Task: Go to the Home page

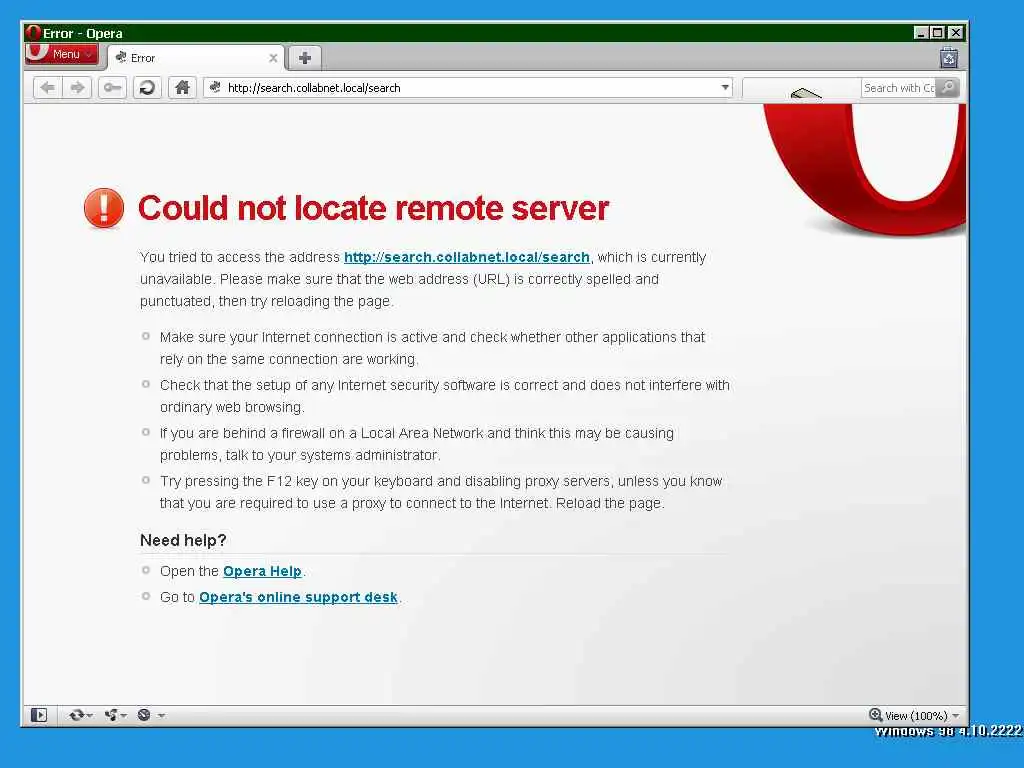Action: point(182,88)
